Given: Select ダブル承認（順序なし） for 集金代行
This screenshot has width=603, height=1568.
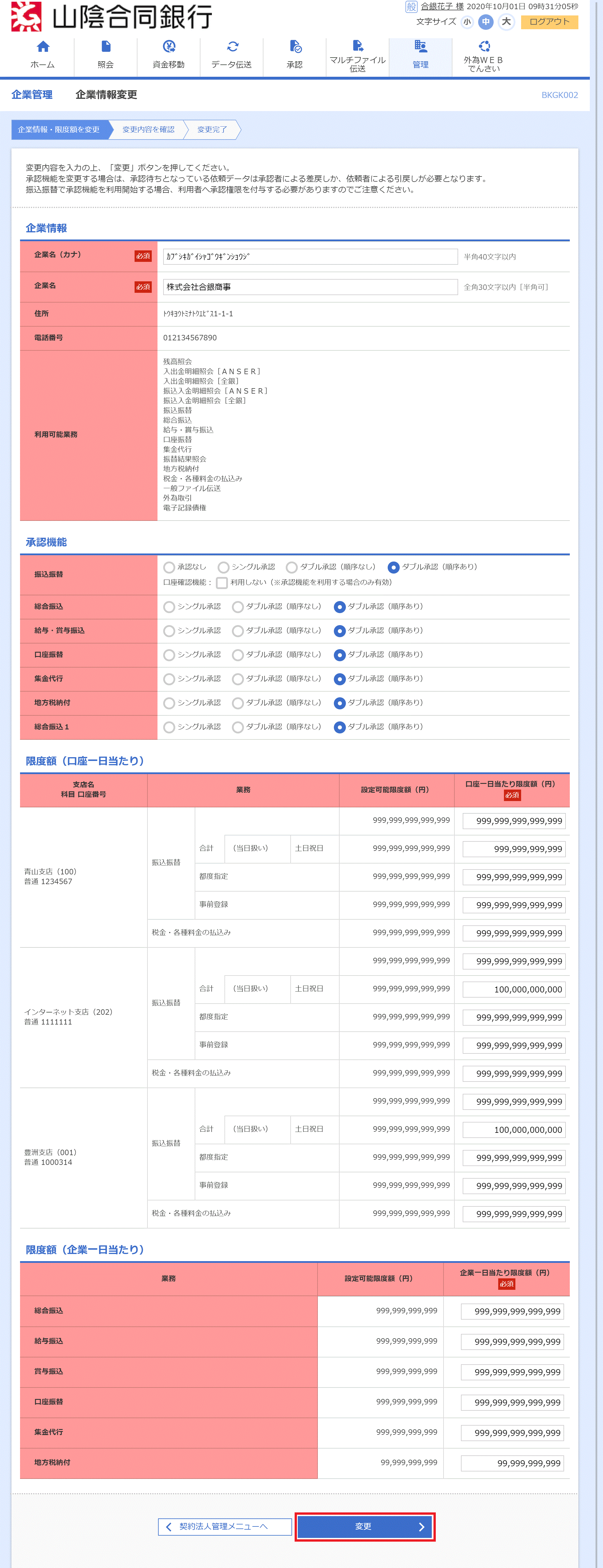Looking at the screenshot, I should (238, 679).
